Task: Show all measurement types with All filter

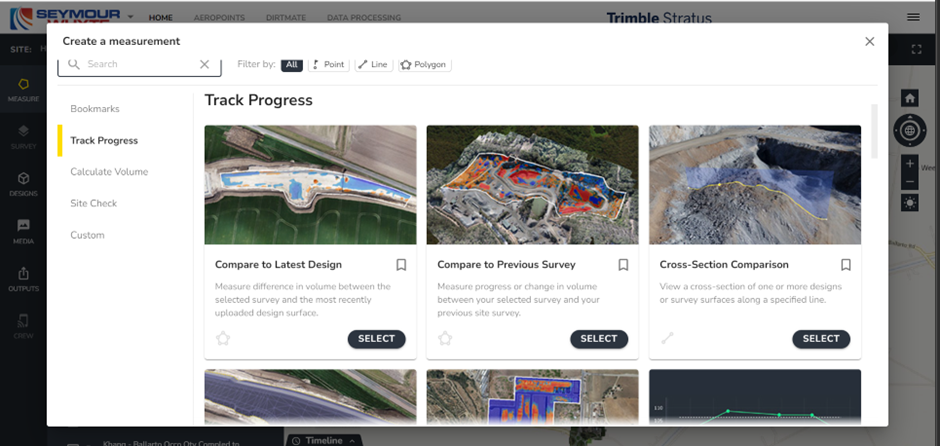Action: point(292,64)
